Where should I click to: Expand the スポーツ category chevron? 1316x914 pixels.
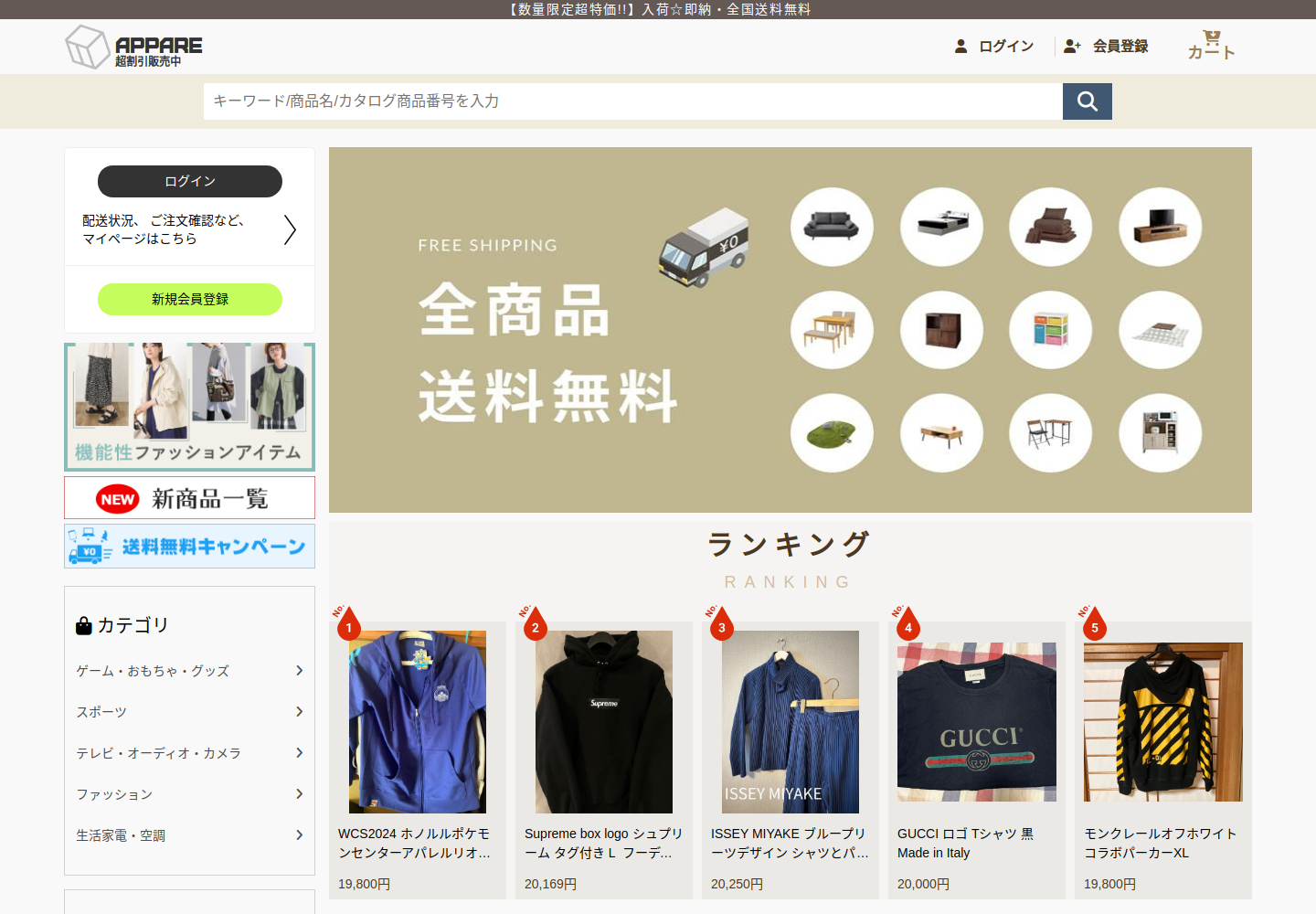299,712
